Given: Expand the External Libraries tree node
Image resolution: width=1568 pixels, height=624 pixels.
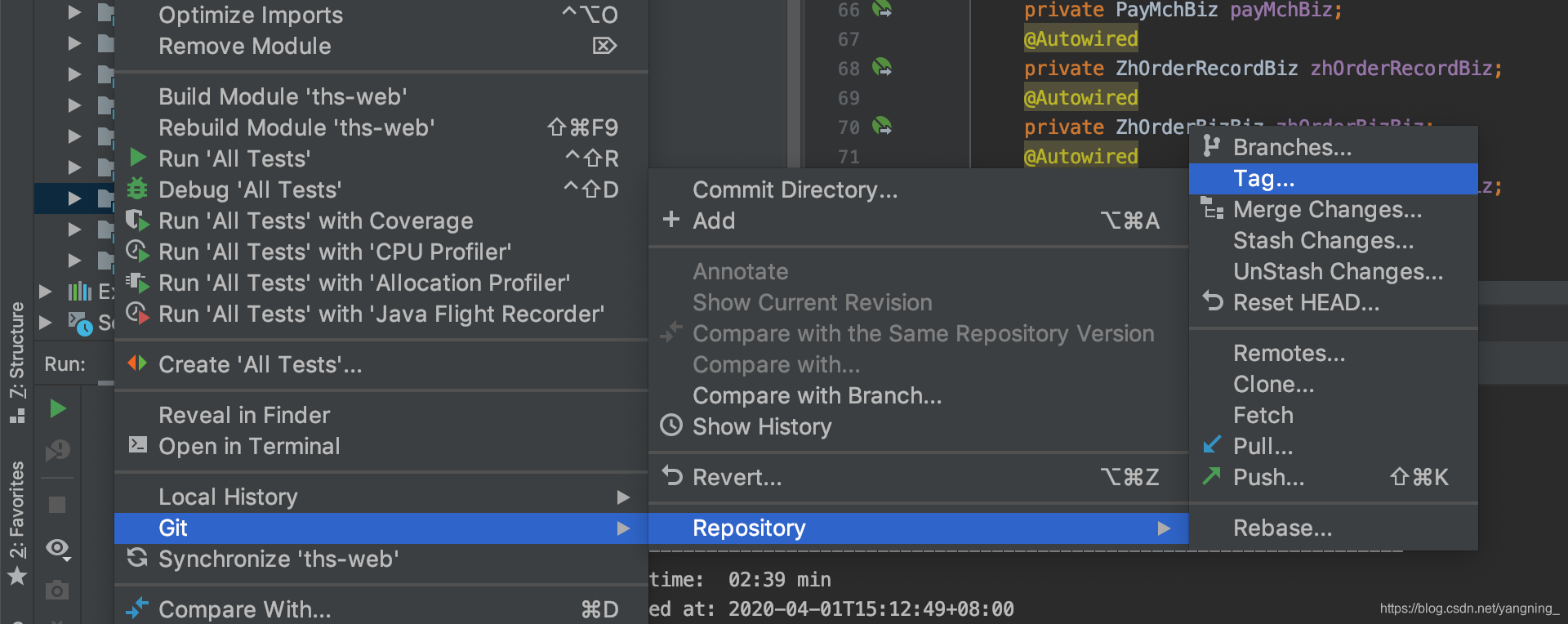Looking at the screenshot, I should (x=46, y=292).
